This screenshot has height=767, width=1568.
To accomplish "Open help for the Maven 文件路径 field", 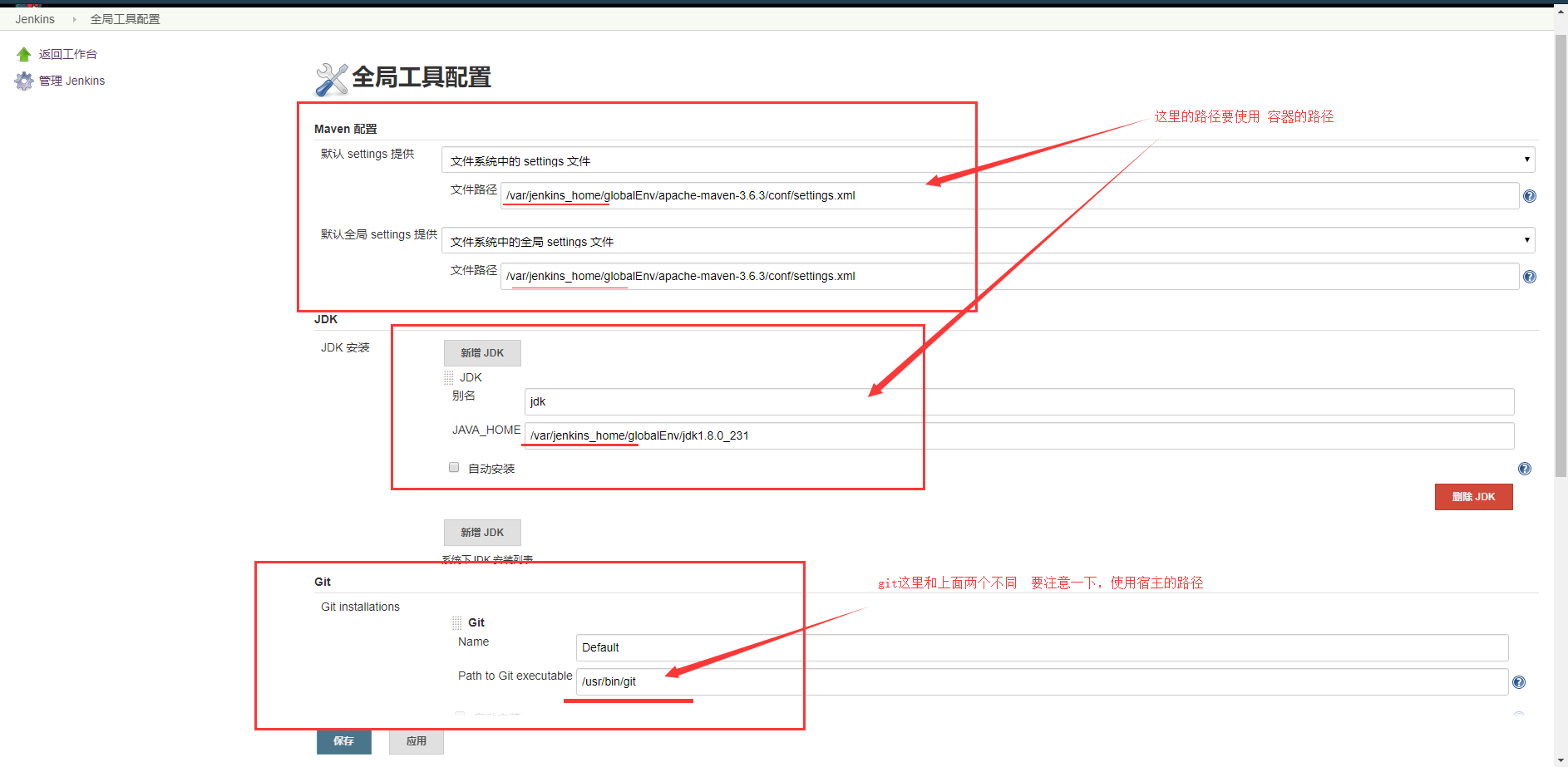I will tap(1529, 195).
